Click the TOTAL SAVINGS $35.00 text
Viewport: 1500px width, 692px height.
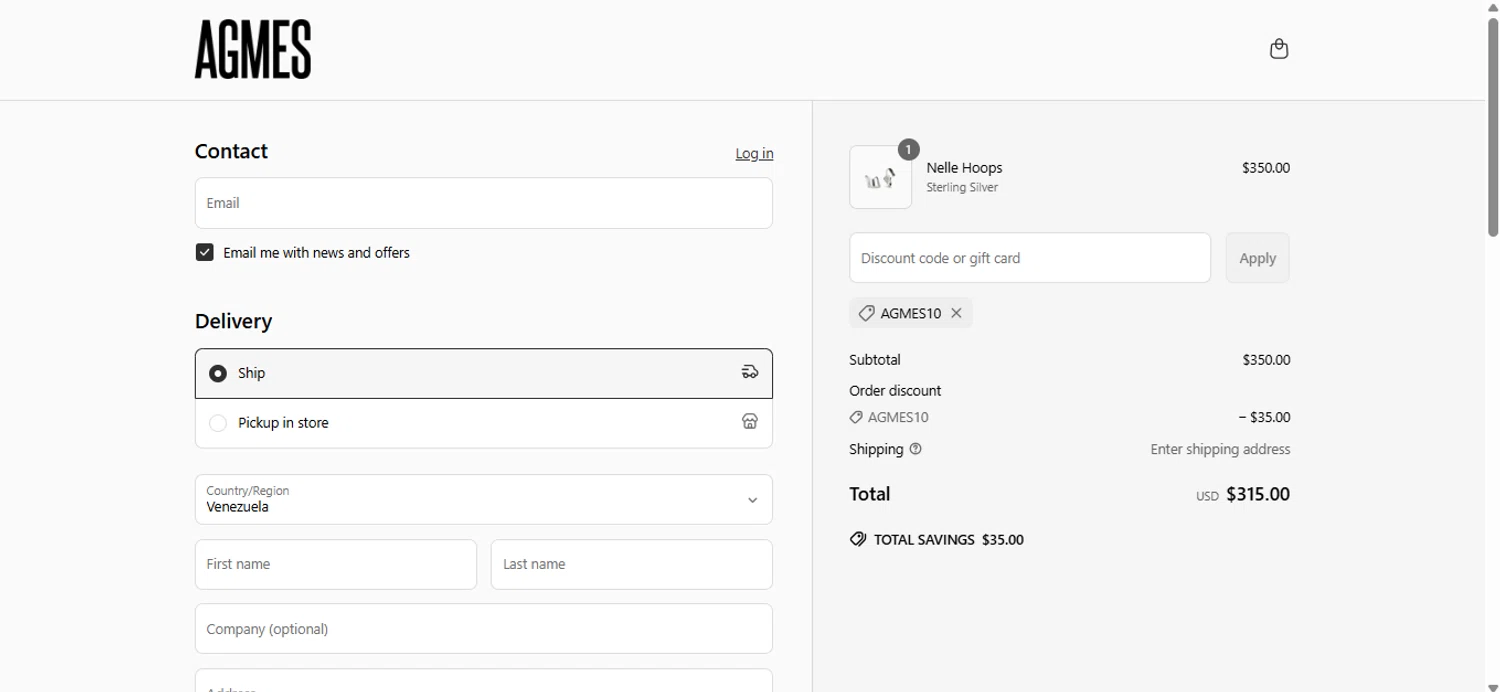(949, 539)
